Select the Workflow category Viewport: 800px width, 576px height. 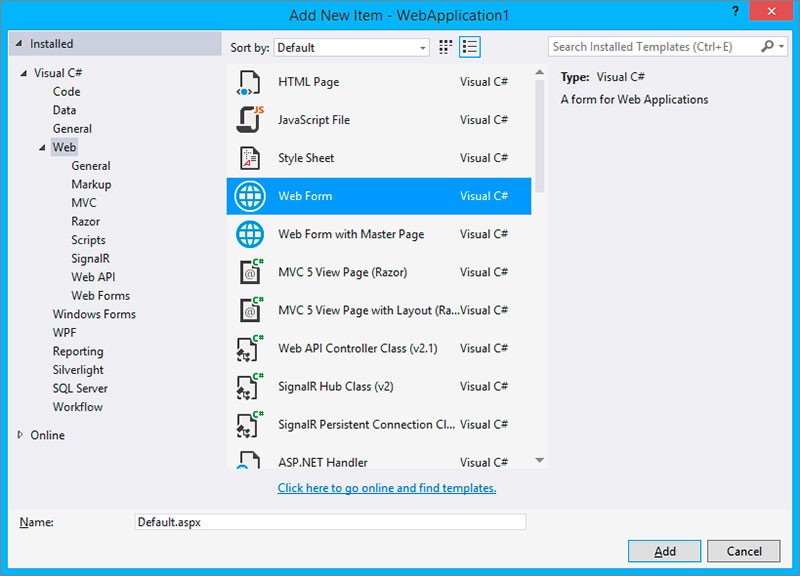pos(78,407)
